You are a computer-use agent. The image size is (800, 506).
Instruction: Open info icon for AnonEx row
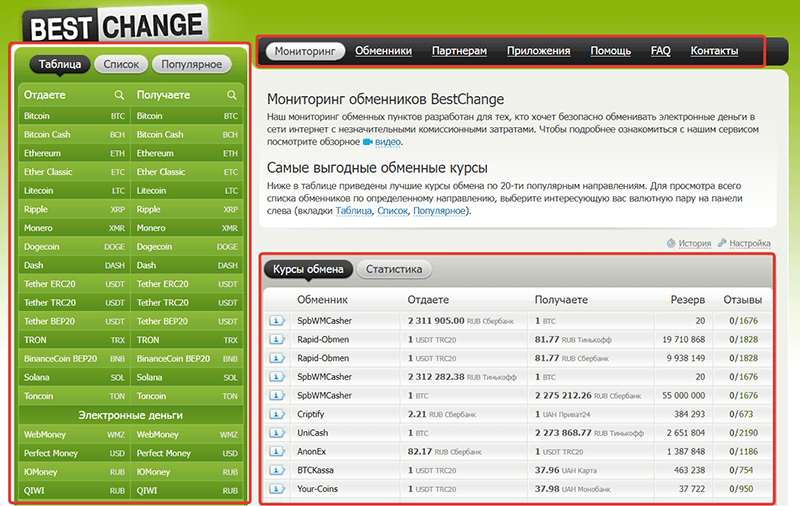click(277, 451)
